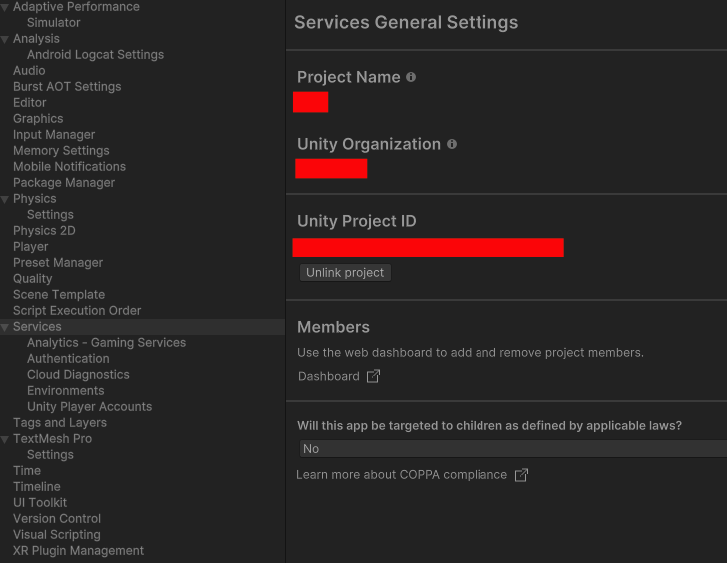Open Android Logcat Settings

point(95,55)
